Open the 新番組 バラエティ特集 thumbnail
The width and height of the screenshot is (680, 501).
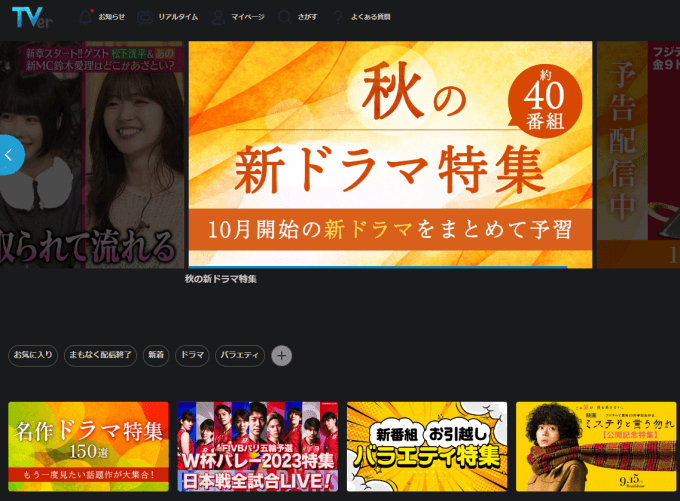tap(427, 446)
